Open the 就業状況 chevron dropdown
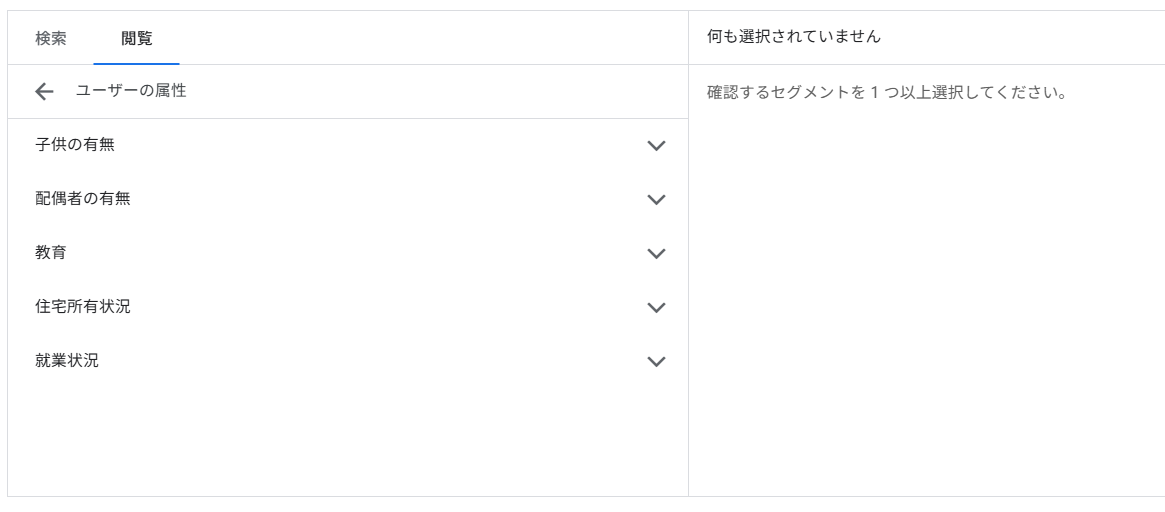Image resolution: width=1165 pixels, height=512 pixels. (656, 362)
